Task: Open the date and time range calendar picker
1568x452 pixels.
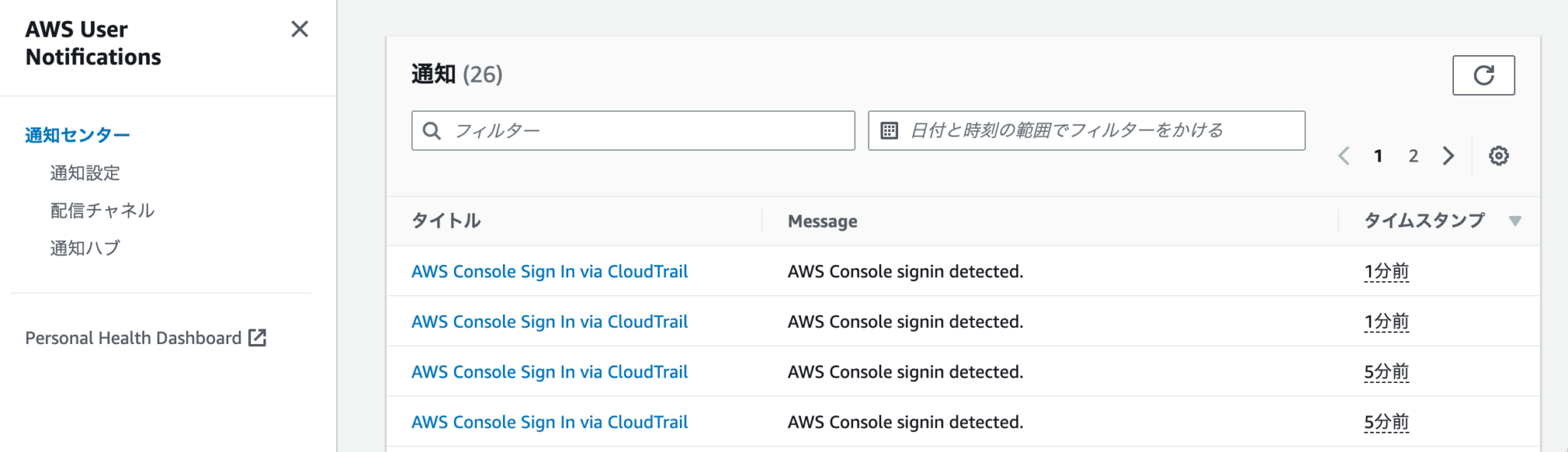Action: [888, 130]
